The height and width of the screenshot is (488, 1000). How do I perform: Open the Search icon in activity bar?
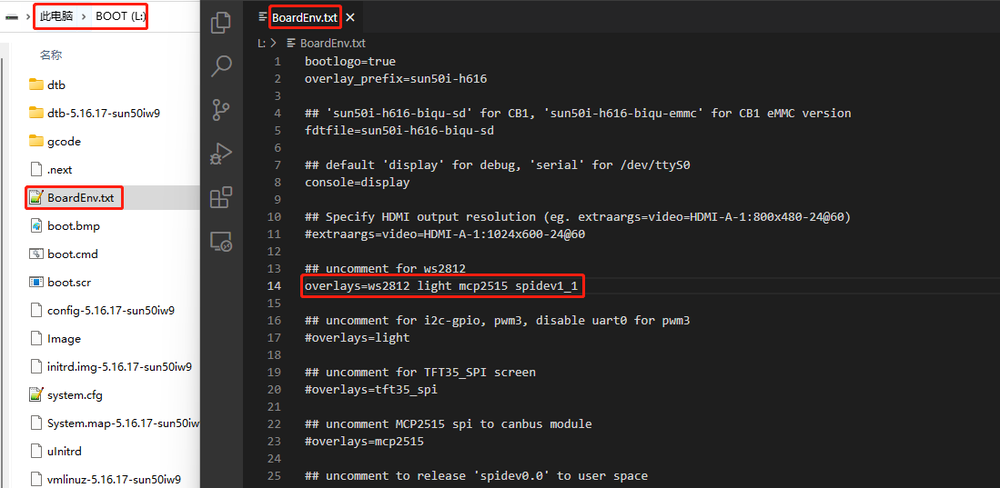pyautogui.click(x=221, y=67)
